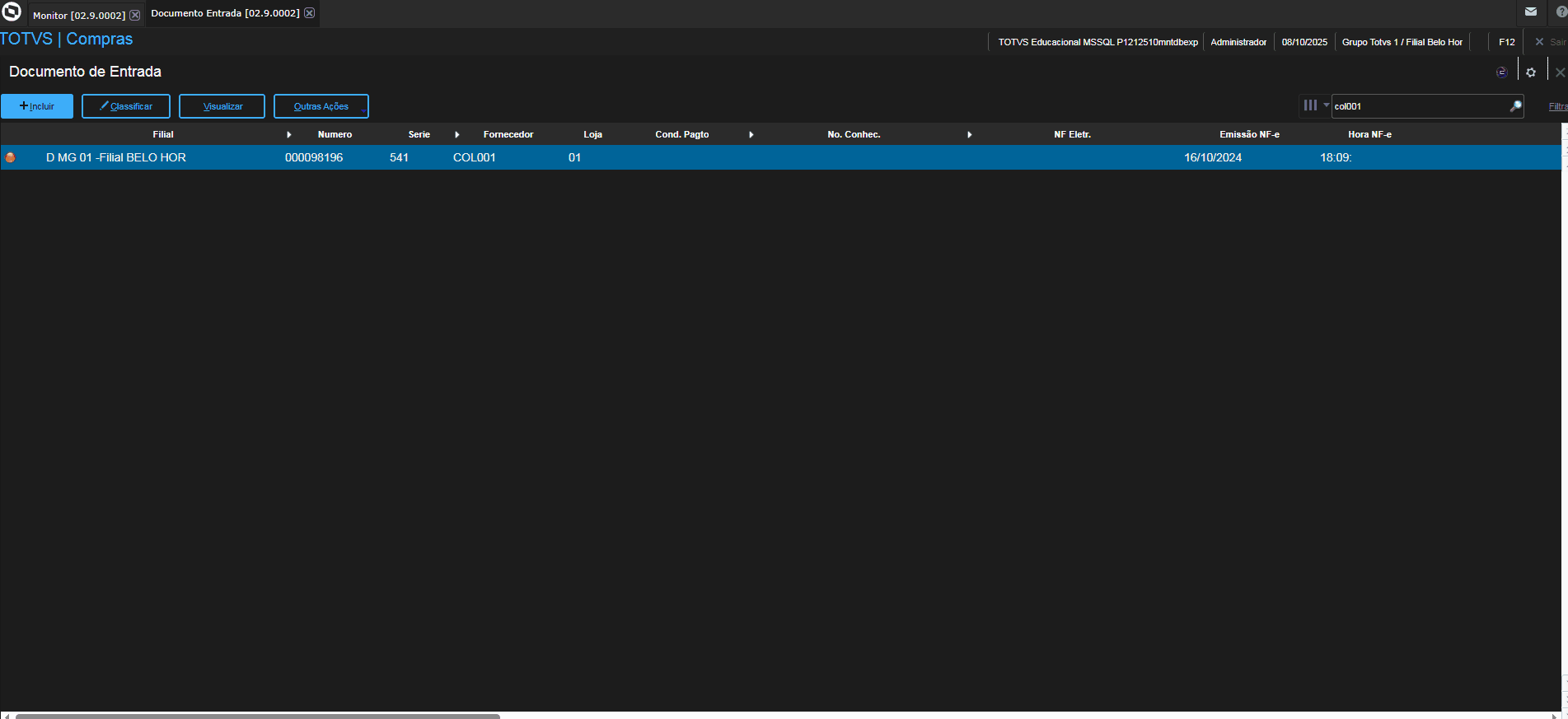Click the TOTVS | Compras module title
Viewport: 1568px width, 719px height.
(x=66, y=39)
